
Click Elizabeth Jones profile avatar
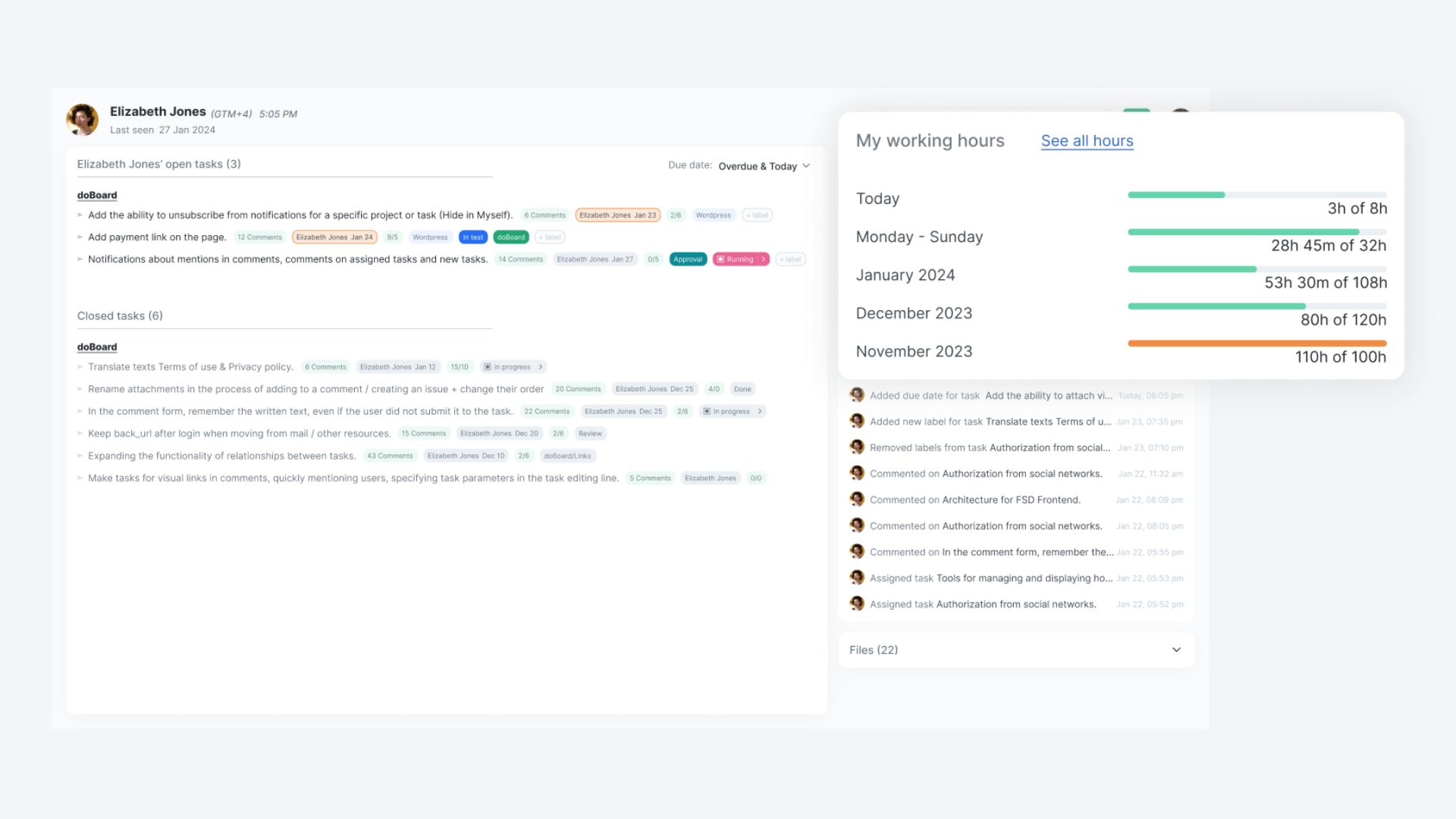(x=82, y=120)
